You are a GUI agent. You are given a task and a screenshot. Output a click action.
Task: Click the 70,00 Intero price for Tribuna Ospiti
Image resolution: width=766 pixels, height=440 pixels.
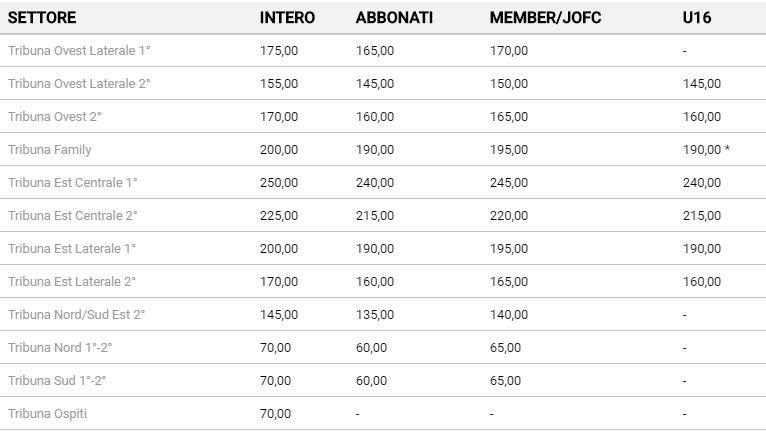click(x=275, y=414)
